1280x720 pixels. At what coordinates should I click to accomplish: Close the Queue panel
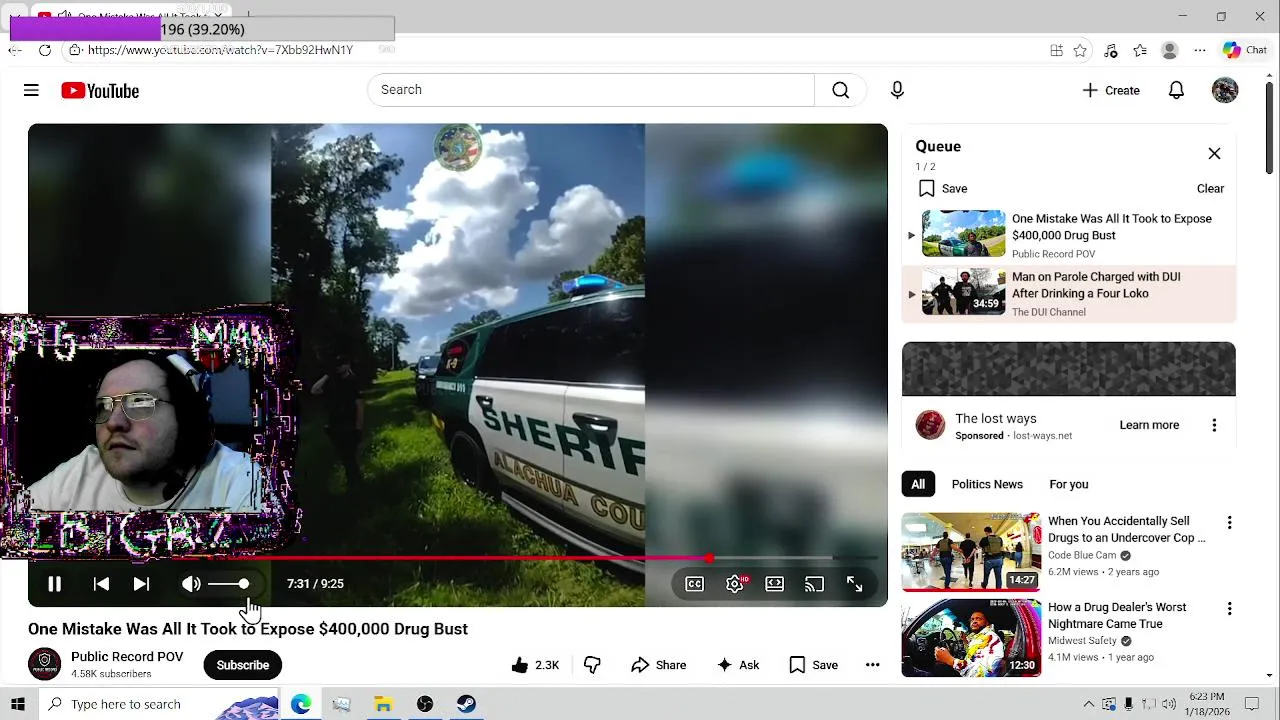[x=1214, y=154]
